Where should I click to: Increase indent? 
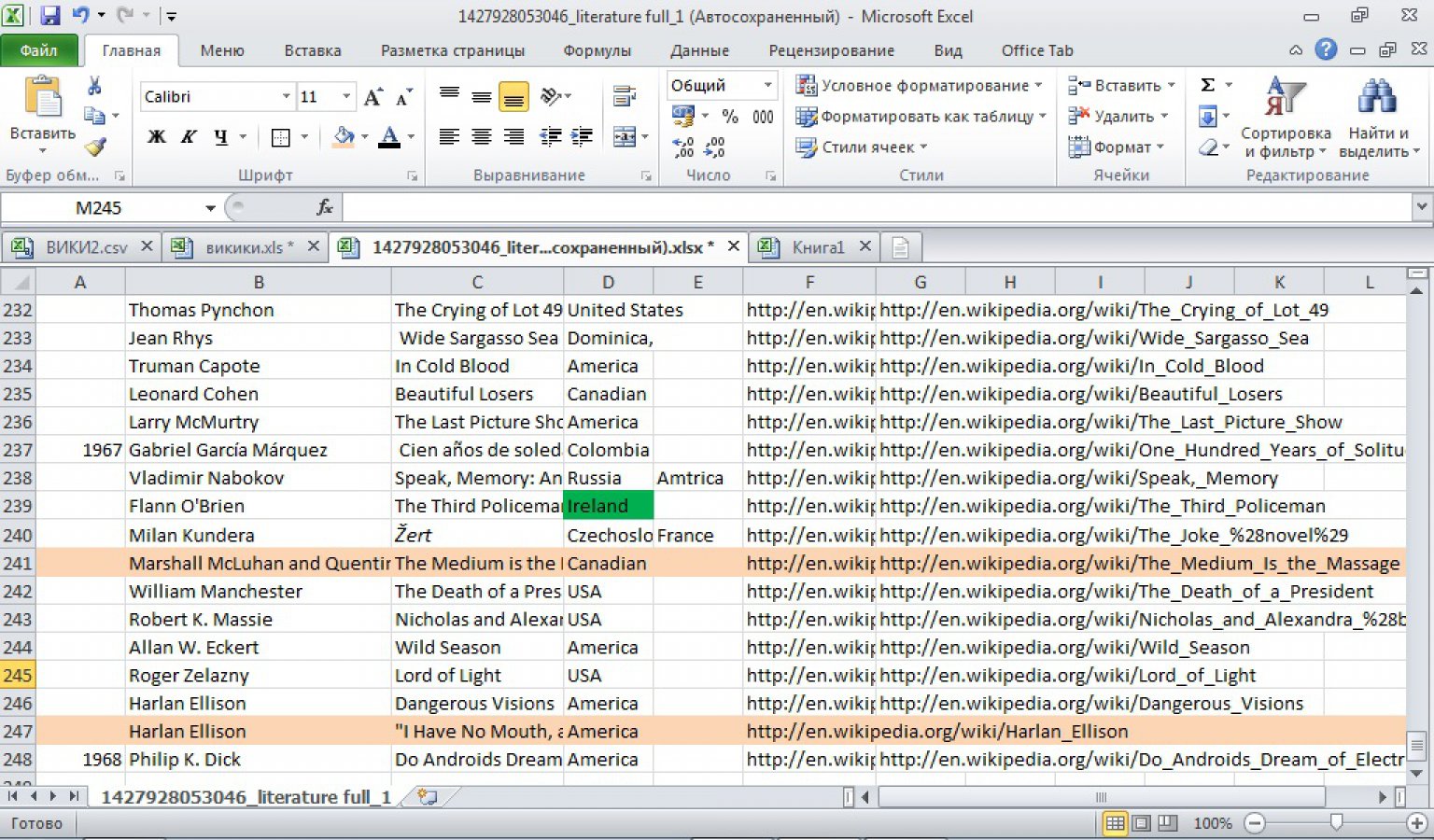[582, 137]
